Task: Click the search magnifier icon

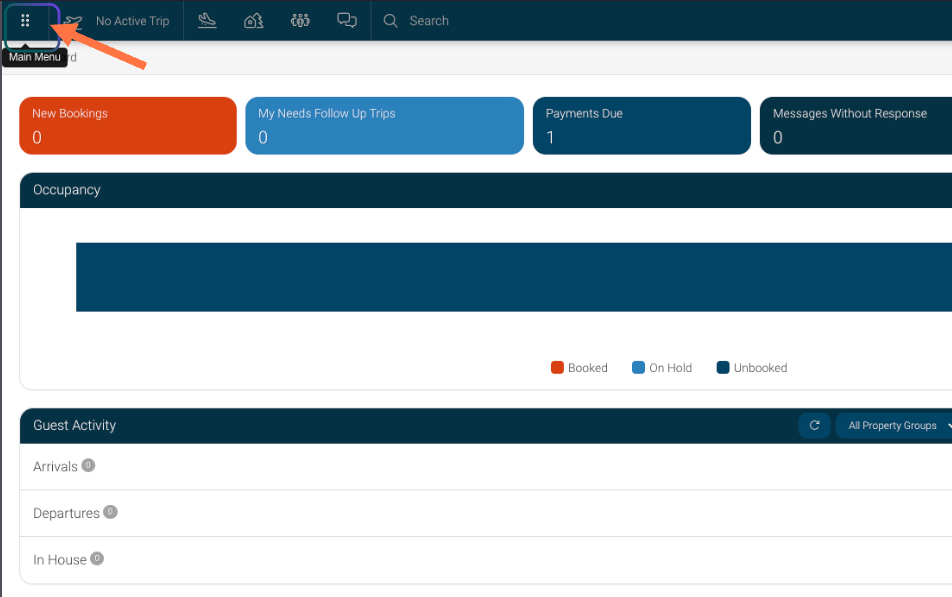Action: [390, 21]
